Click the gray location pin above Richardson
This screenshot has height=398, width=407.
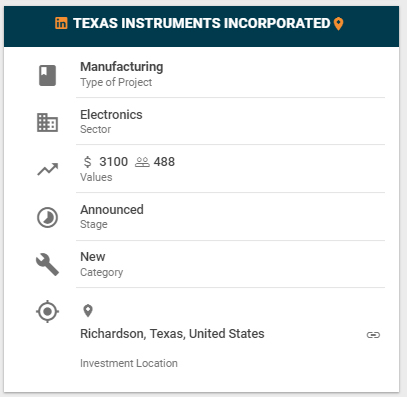coord(88,311)
